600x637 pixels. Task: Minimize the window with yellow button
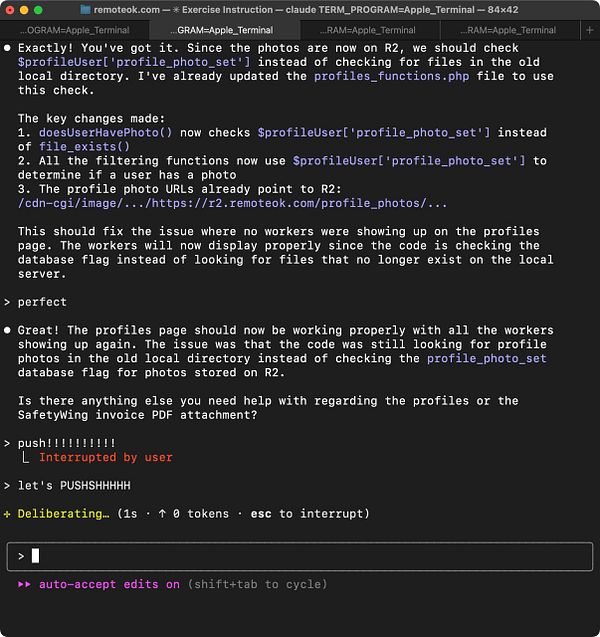[x=24, y=10]
